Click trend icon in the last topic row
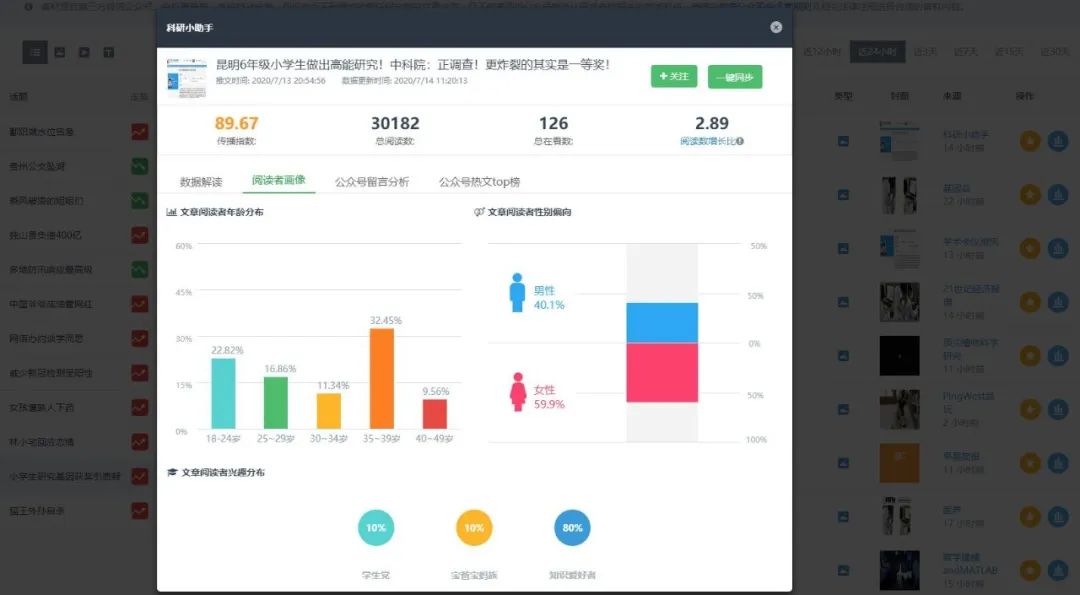 tap(140, 510)
